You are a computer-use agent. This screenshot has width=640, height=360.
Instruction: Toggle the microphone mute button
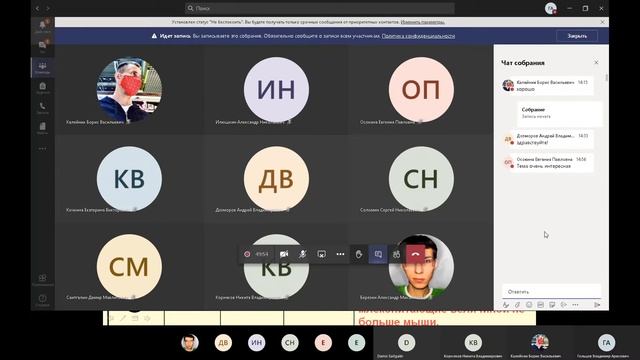302,254
